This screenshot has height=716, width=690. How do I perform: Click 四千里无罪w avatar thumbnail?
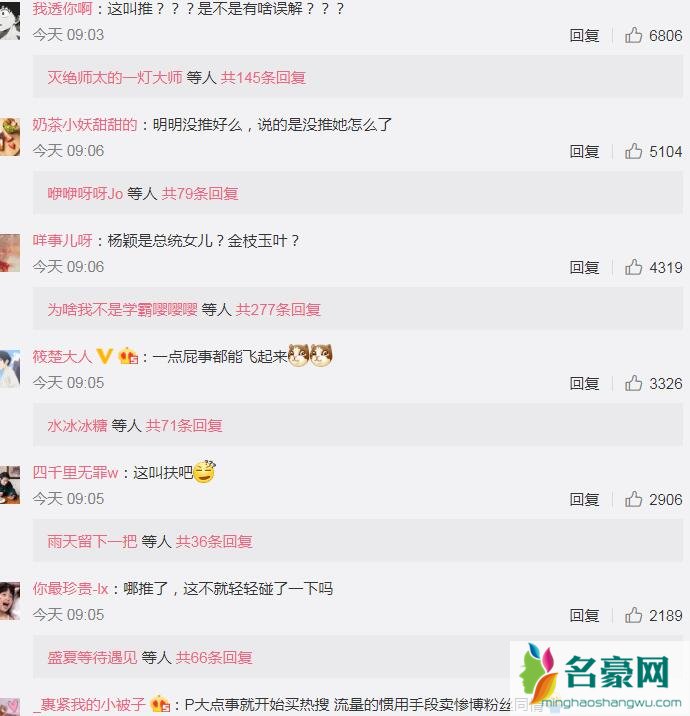pos(10,484)
